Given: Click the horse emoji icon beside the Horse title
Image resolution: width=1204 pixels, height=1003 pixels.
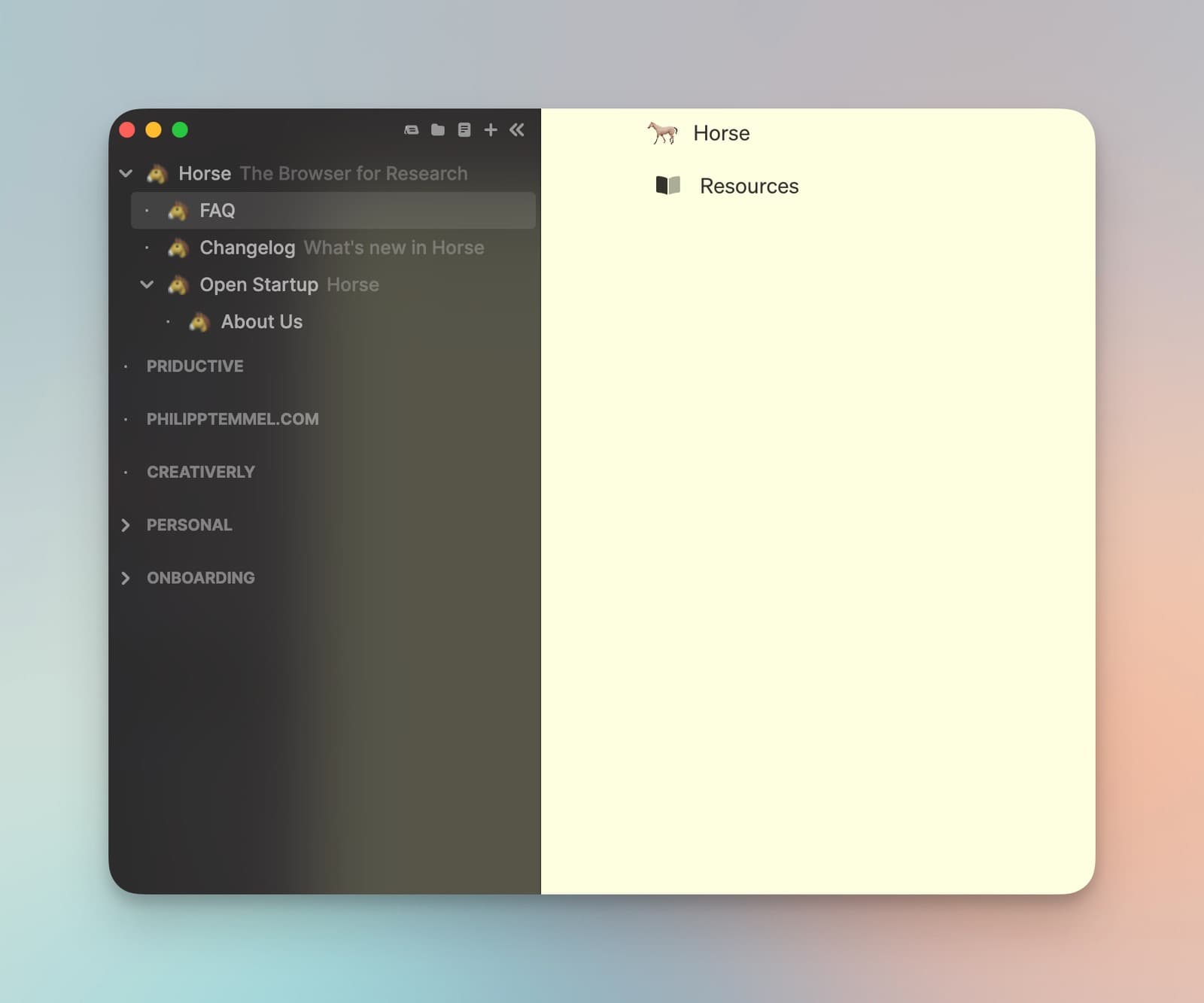Looking at the screenshot, I should coord(662,133).
